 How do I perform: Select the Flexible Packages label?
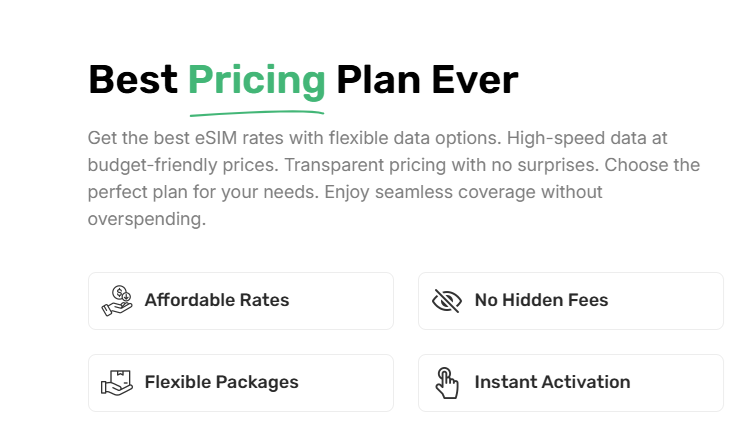point(221,382)
